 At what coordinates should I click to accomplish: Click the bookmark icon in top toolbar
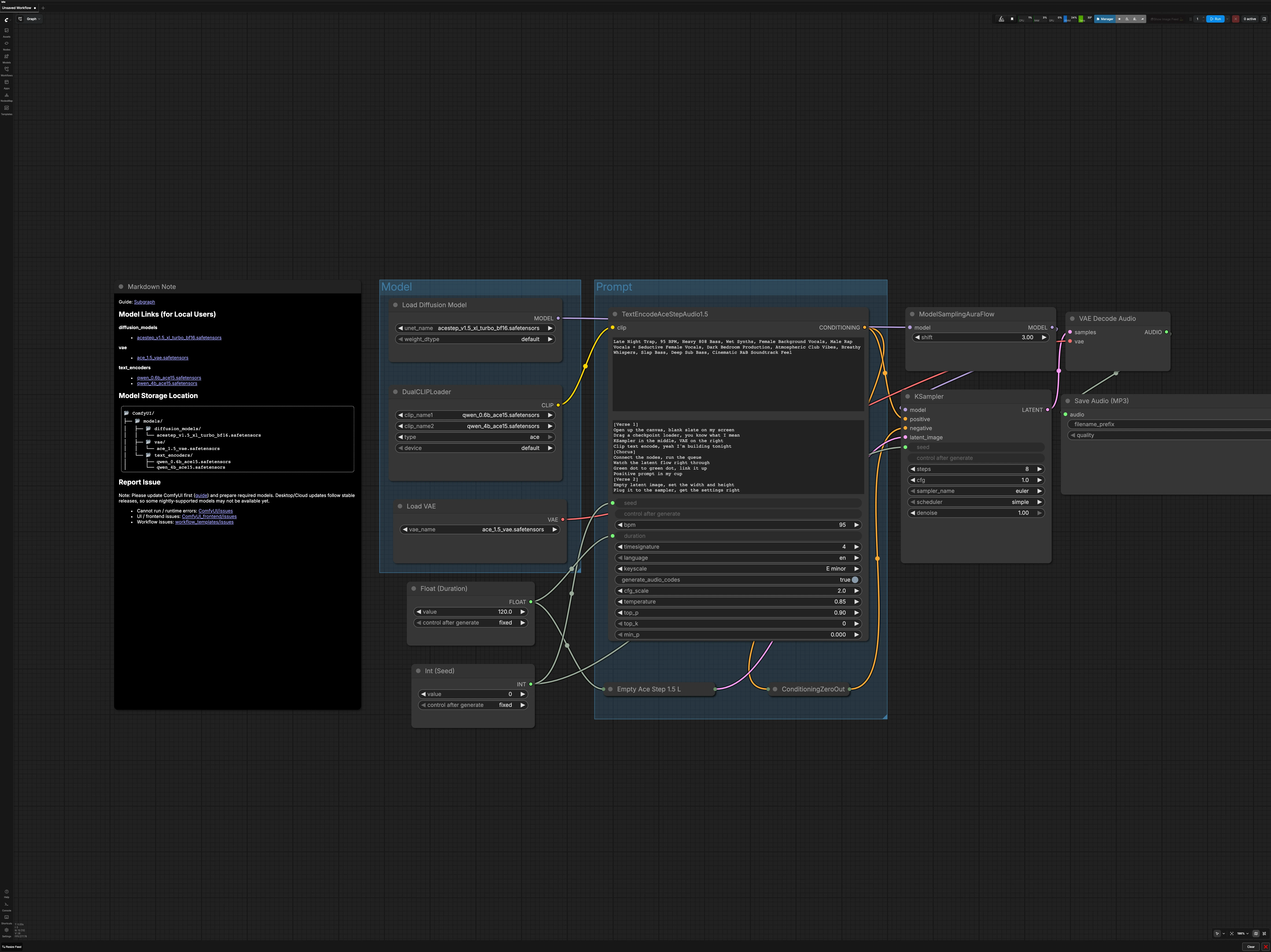tap(1012, 19)
